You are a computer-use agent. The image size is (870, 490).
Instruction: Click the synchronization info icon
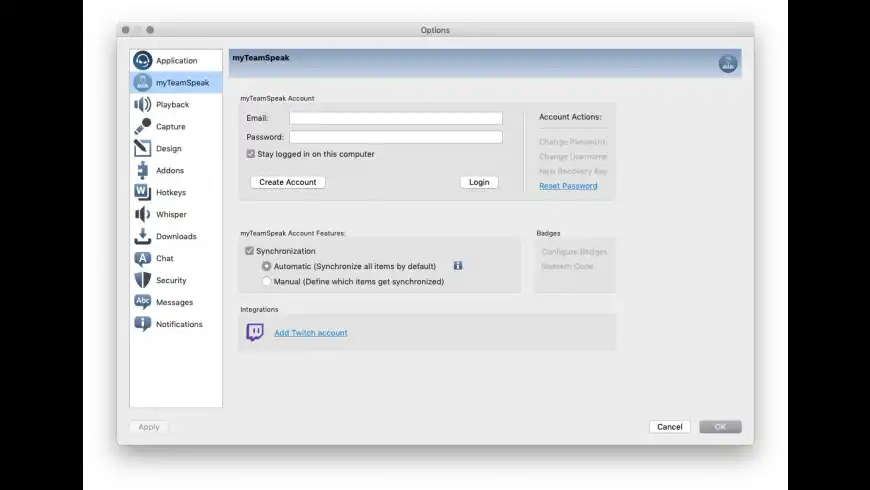[458, 266]
